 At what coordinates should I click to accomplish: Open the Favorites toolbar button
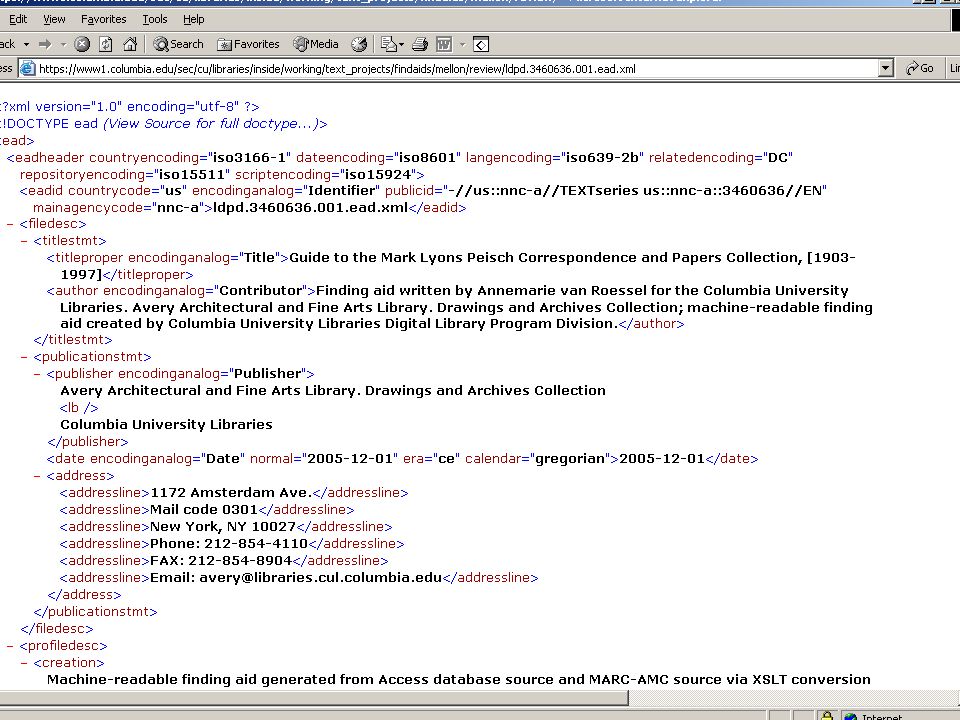click(x=249, y=44)
